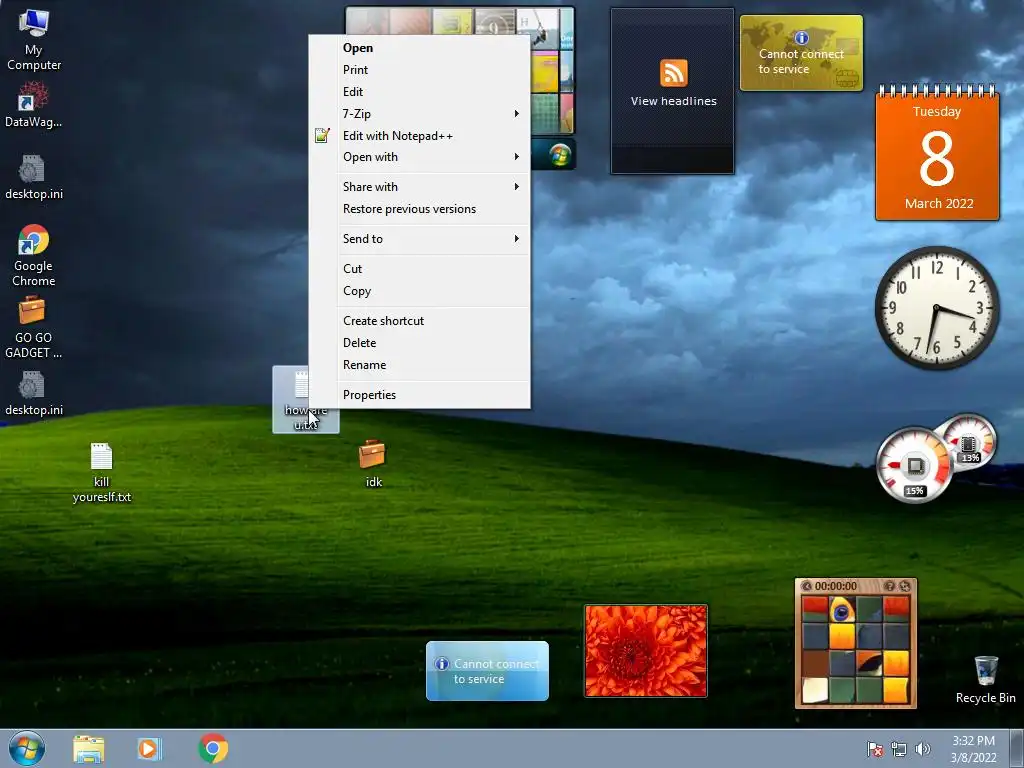Show the puzzle picture with question mark icon
The image size is (1024, 768).
(x=889, y=586)
